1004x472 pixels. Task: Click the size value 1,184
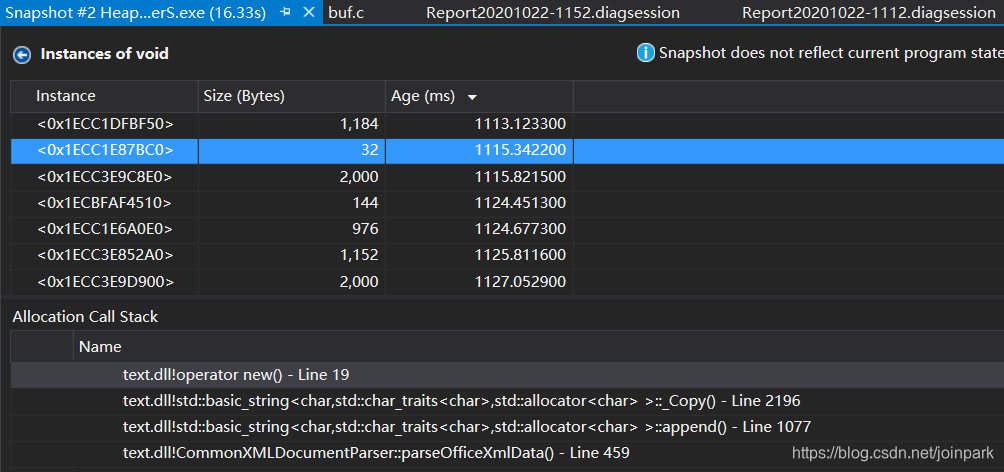click(x=359, y=124)
